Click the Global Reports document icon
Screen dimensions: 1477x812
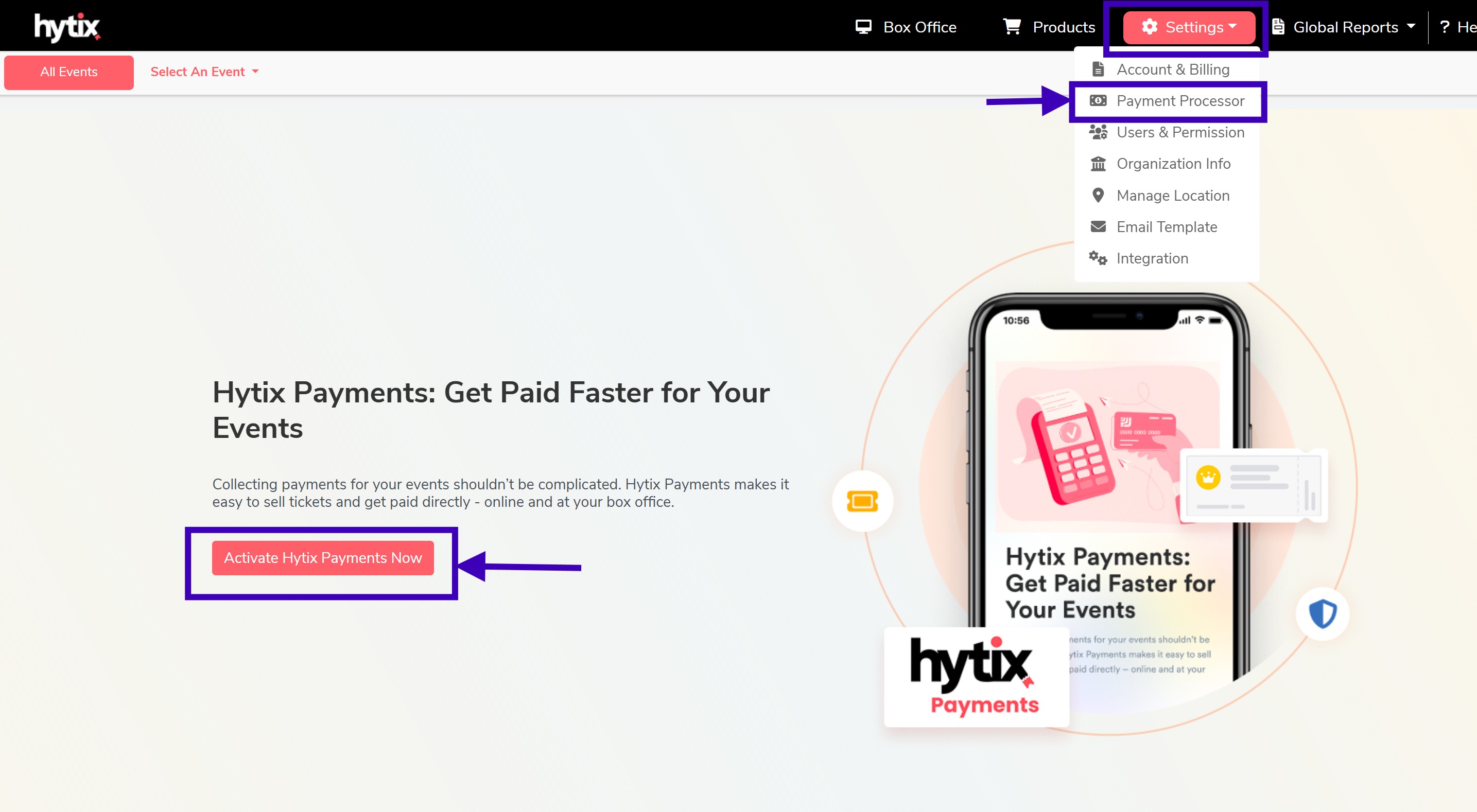click(x=1277, y=27)
